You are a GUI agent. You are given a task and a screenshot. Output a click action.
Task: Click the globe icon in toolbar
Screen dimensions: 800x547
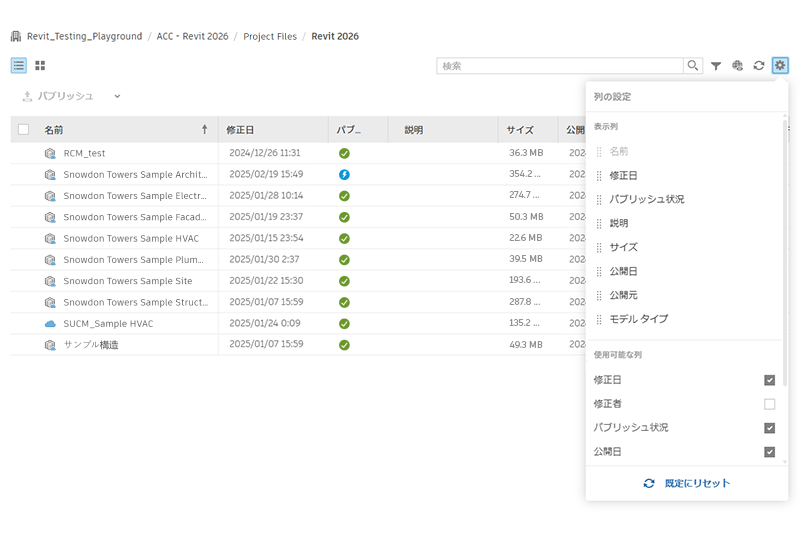point(737,65)
